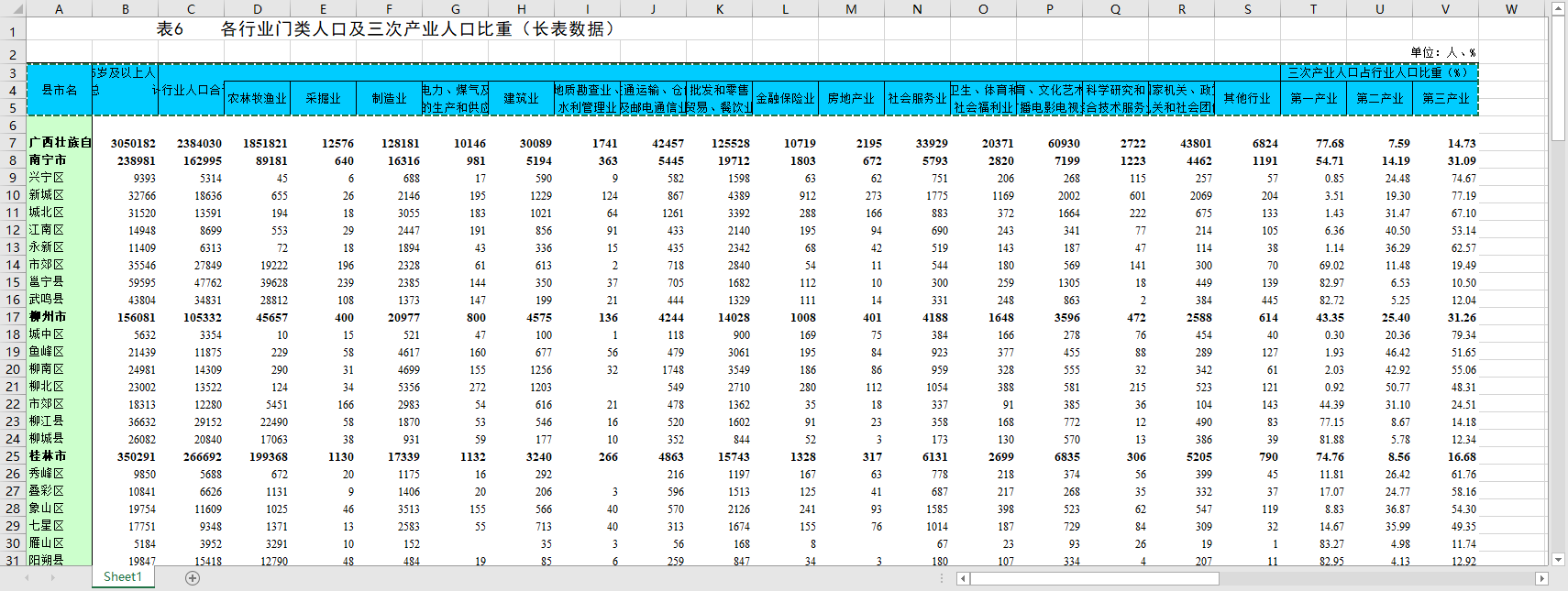Screen dimensions: 1568x591
Task: Click the cell with value 2384030
Action: tap(192, 143)
